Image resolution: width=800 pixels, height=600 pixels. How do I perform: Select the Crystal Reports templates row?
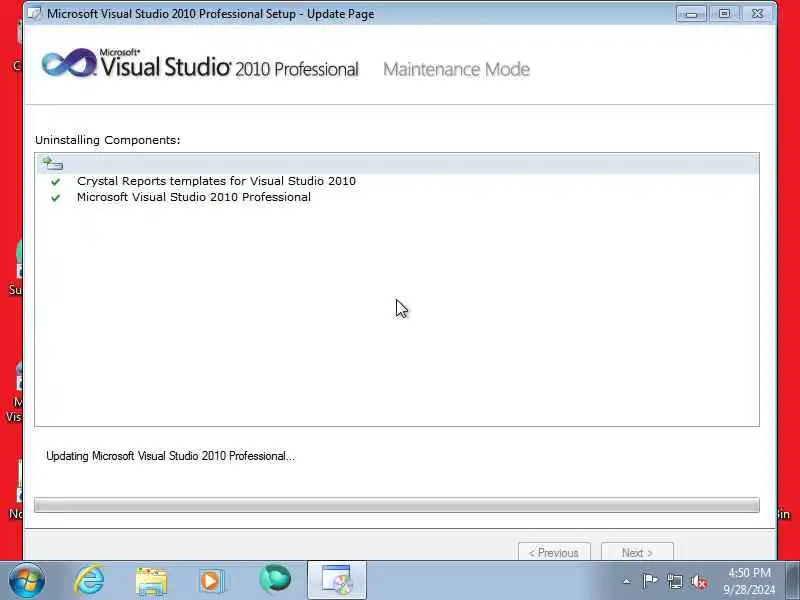[397, 181]
